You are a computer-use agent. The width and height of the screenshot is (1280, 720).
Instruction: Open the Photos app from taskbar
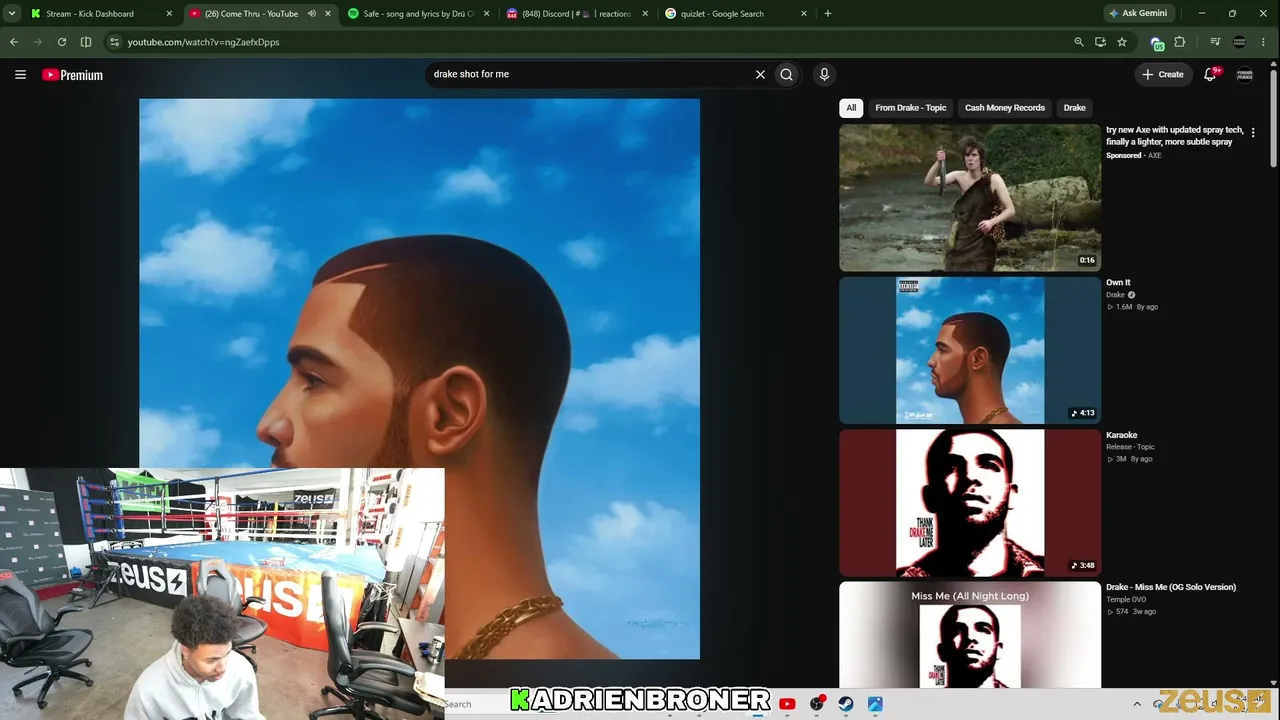coord(875,704)
